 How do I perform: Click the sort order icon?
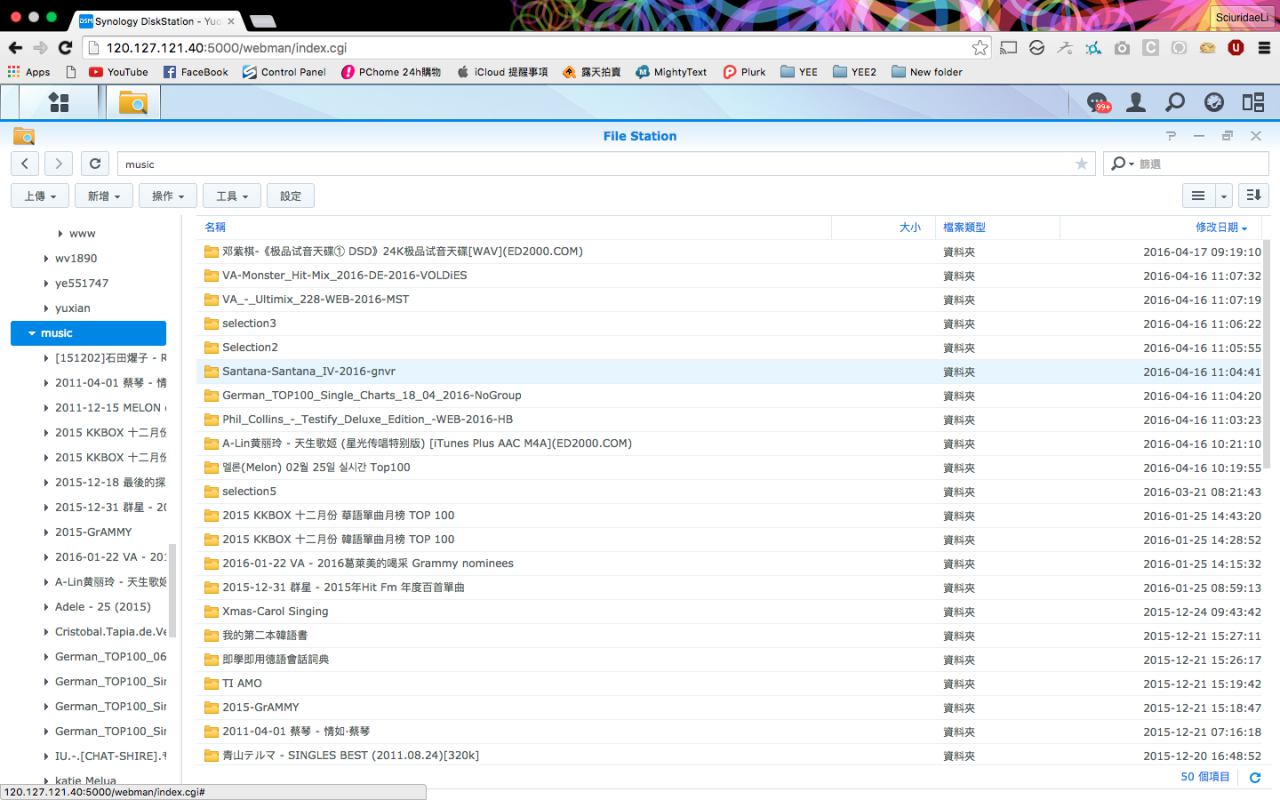pos(1253,196)
